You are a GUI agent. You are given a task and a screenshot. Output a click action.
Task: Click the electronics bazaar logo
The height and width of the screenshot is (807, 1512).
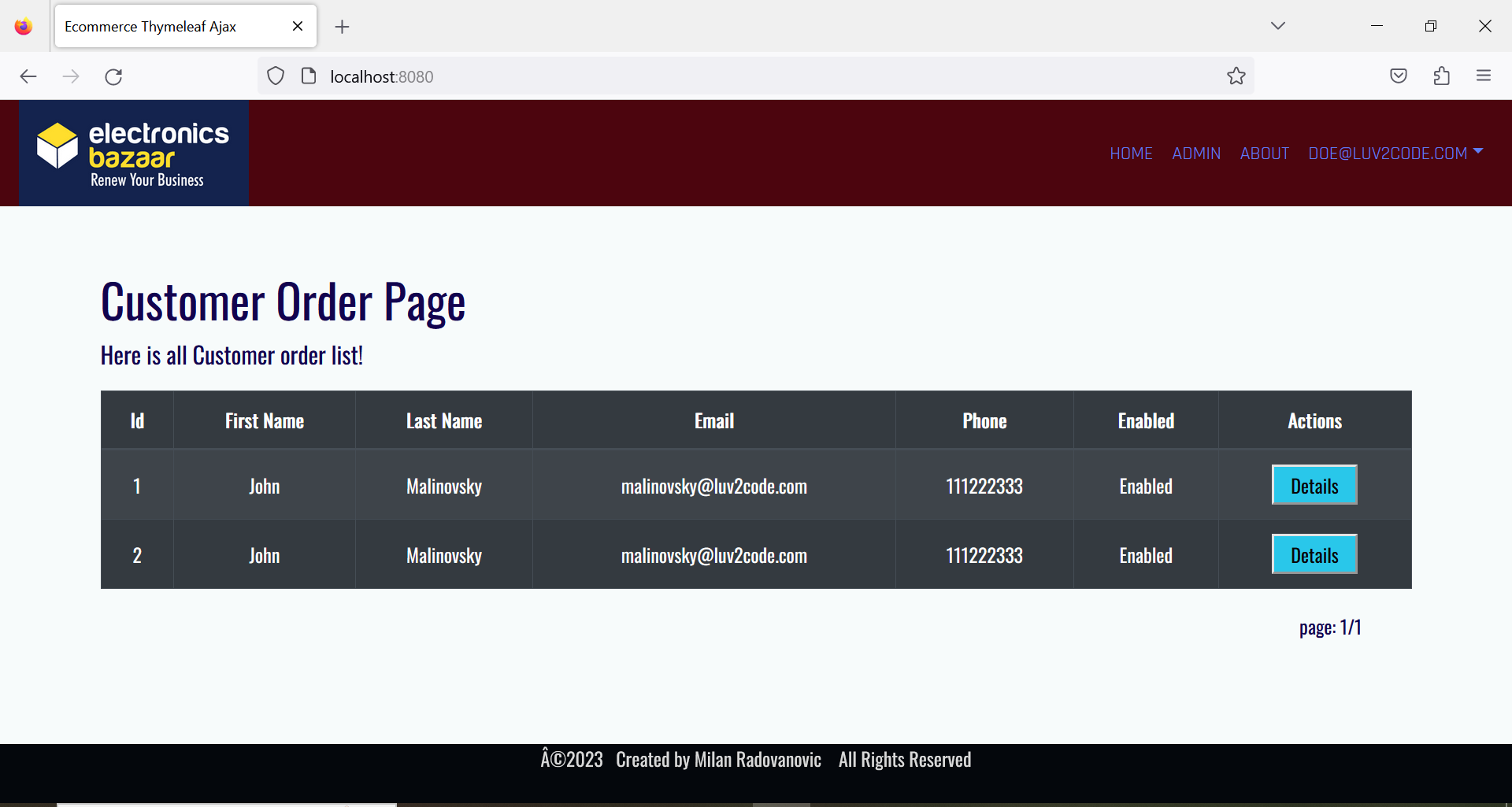click(x=132, y=152)
